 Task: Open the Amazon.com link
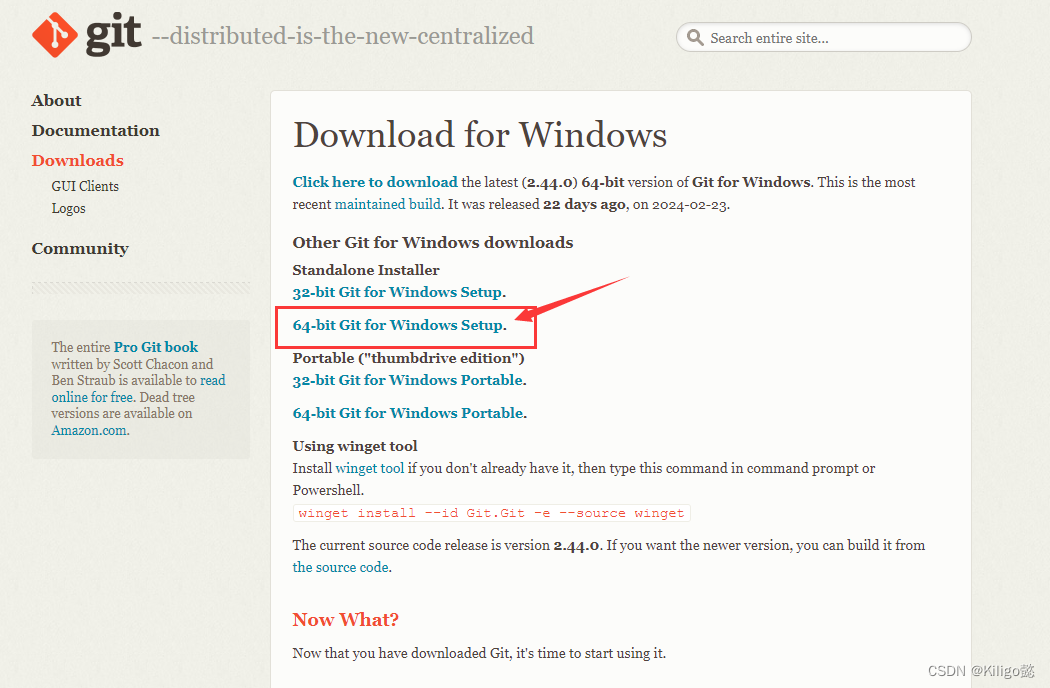(89, 430)
